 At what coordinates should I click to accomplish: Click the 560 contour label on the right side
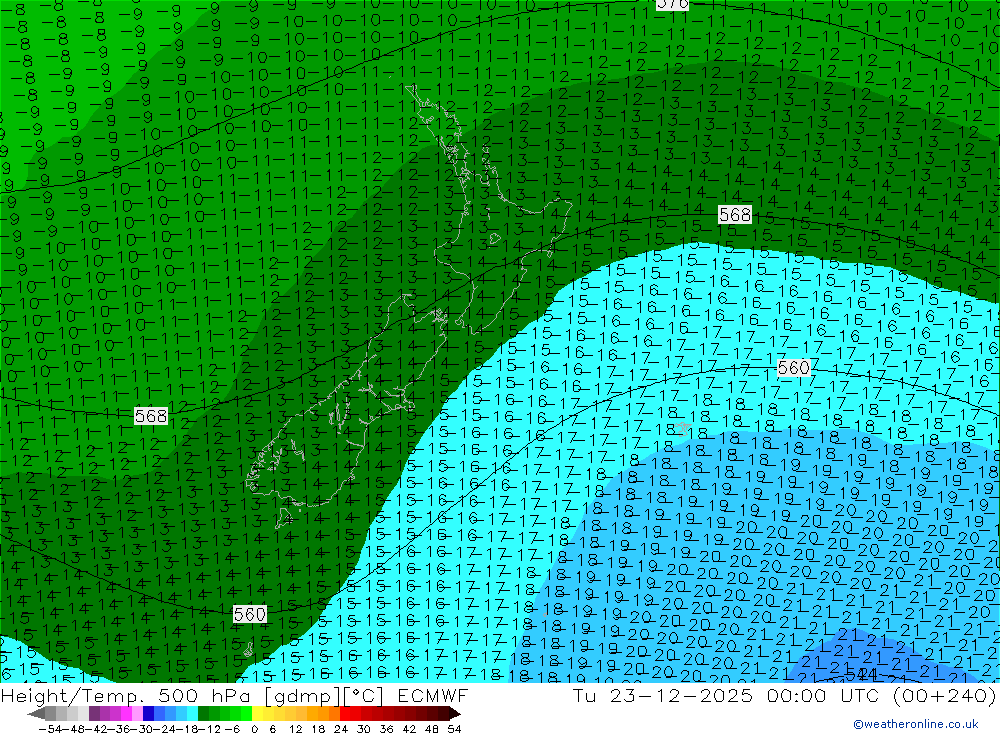click(793, 368)
